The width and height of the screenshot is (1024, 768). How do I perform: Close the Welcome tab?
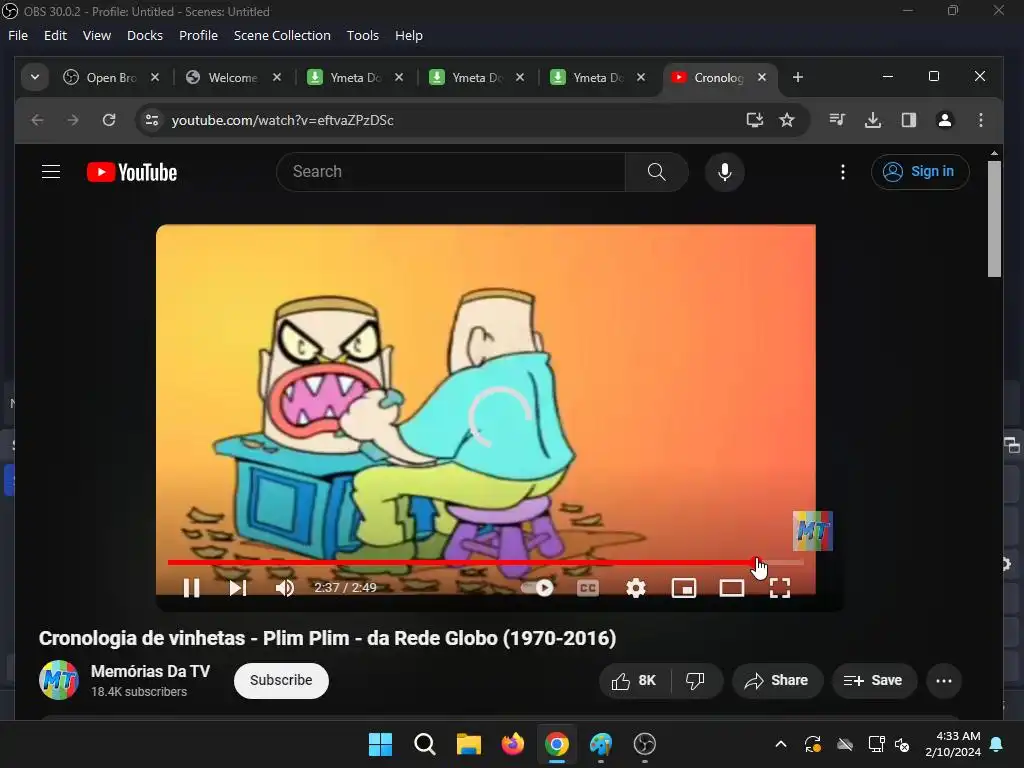pyautogui.click(x=277, y=77)
